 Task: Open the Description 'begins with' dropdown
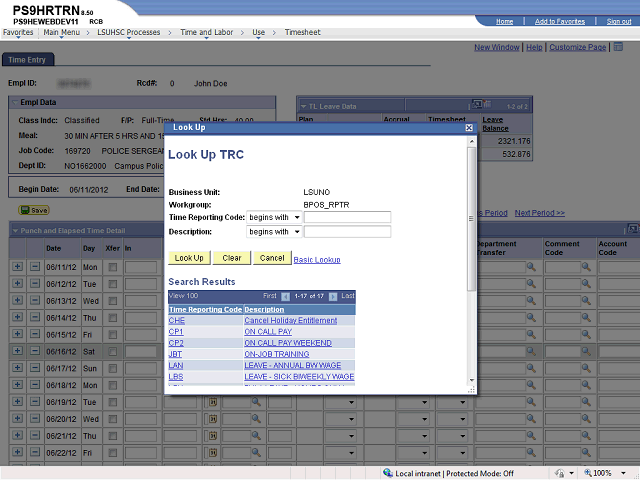[274, 232]
